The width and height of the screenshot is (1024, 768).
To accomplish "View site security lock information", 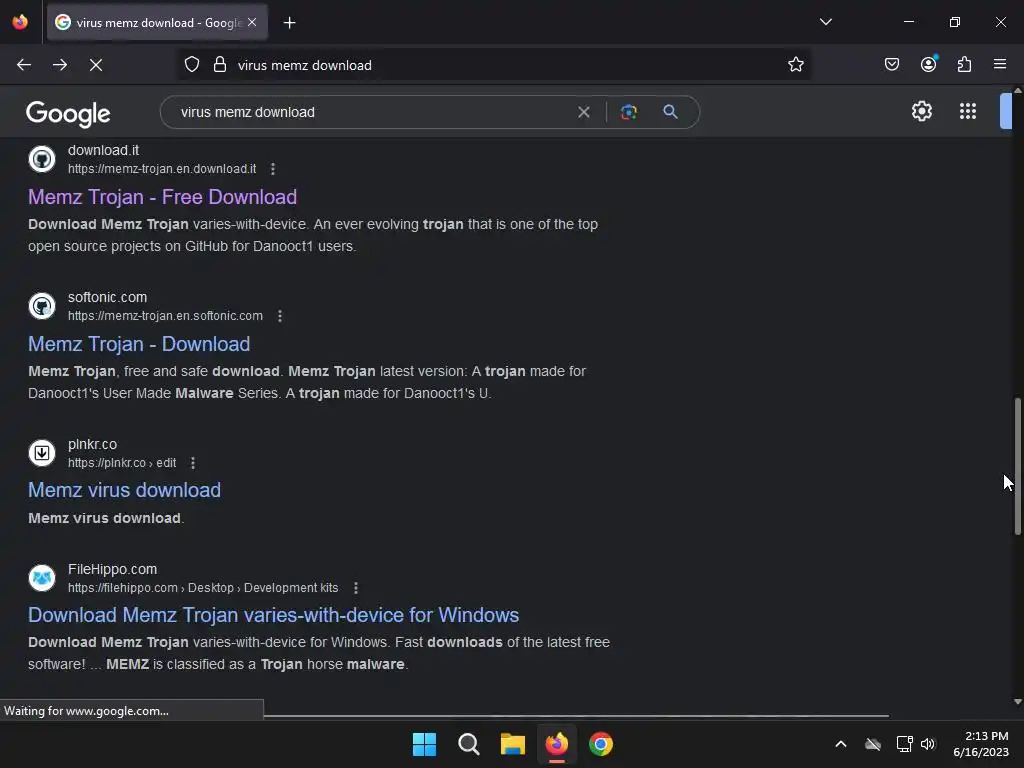I will pyautogui.click(x=220, y=65).
